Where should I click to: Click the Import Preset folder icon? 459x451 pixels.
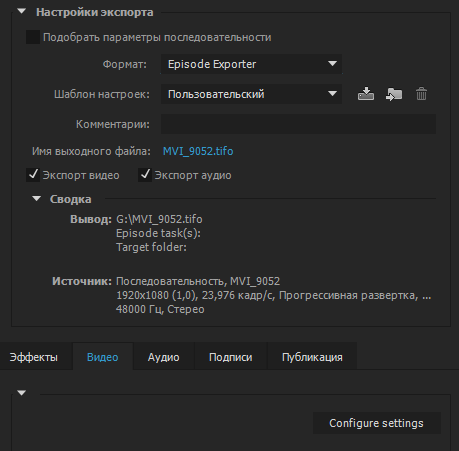click(x=394, y=94)
